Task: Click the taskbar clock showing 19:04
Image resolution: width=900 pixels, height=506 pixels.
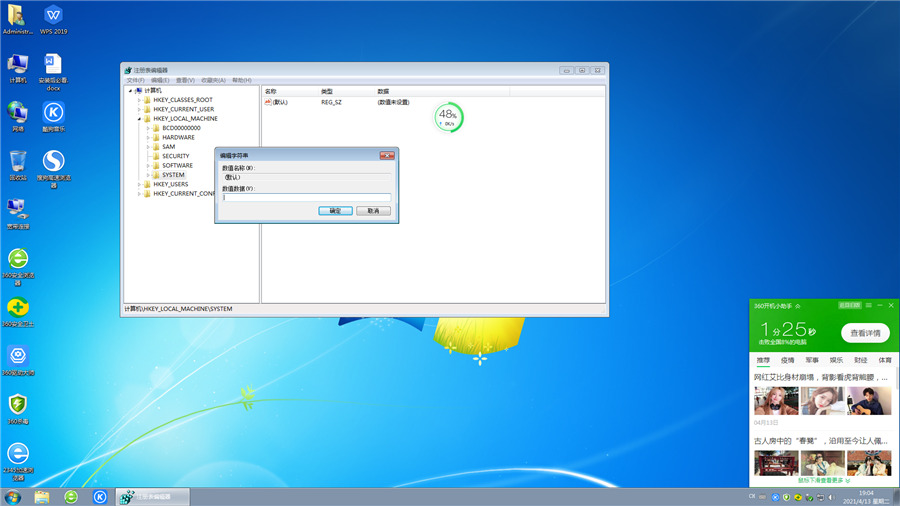Action: point(866,497)
